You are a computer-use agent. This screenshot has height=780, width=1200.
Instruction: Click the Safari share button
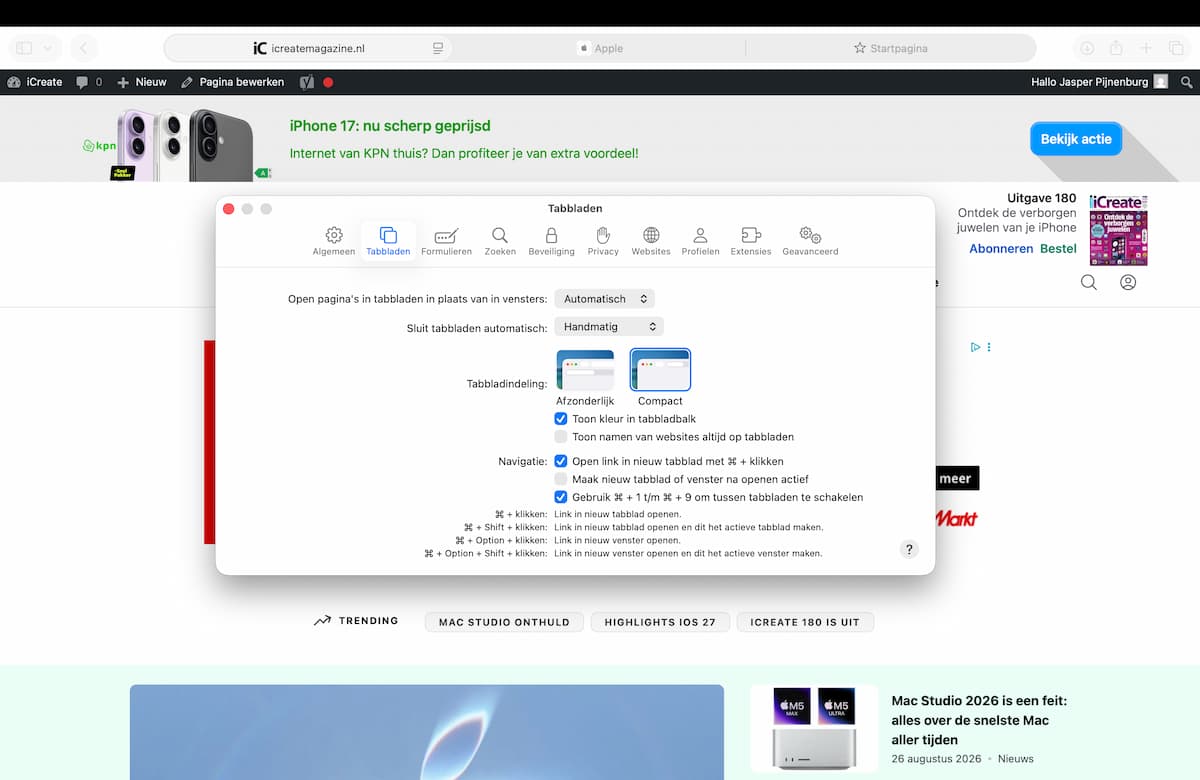point(1116,48)
